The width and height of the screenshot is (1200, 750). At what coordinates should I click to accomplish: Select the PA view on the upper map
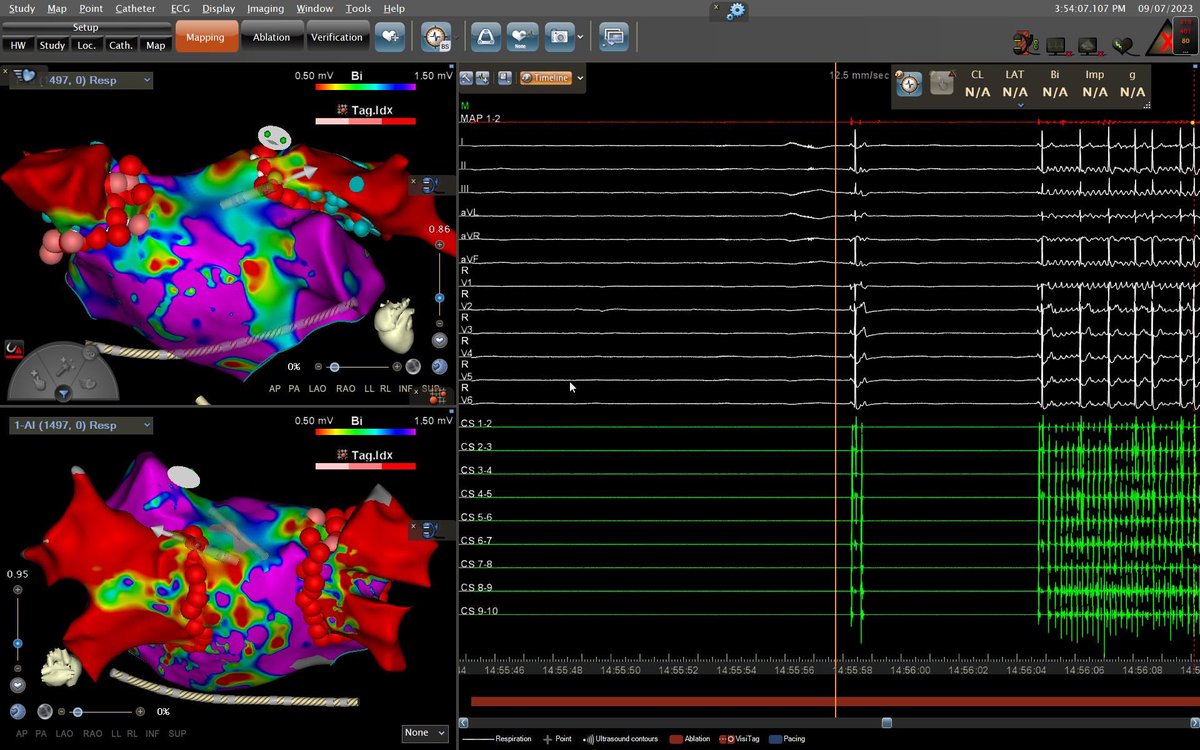coord(295,388)
